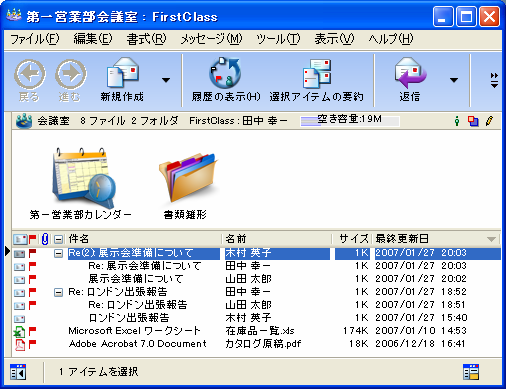Image resolution: width=506 pixels, height=389 pixels.
Task: Click the red flag column header icon
Action: pyautogui.click(x=33, y=239)
